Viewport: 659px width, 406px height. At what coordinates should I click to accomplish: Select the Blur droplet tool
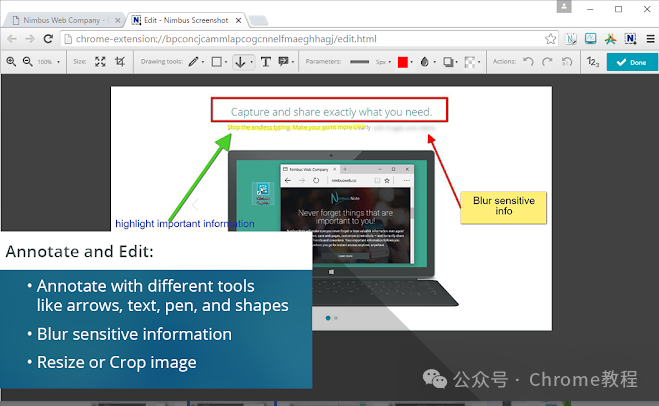425,62
